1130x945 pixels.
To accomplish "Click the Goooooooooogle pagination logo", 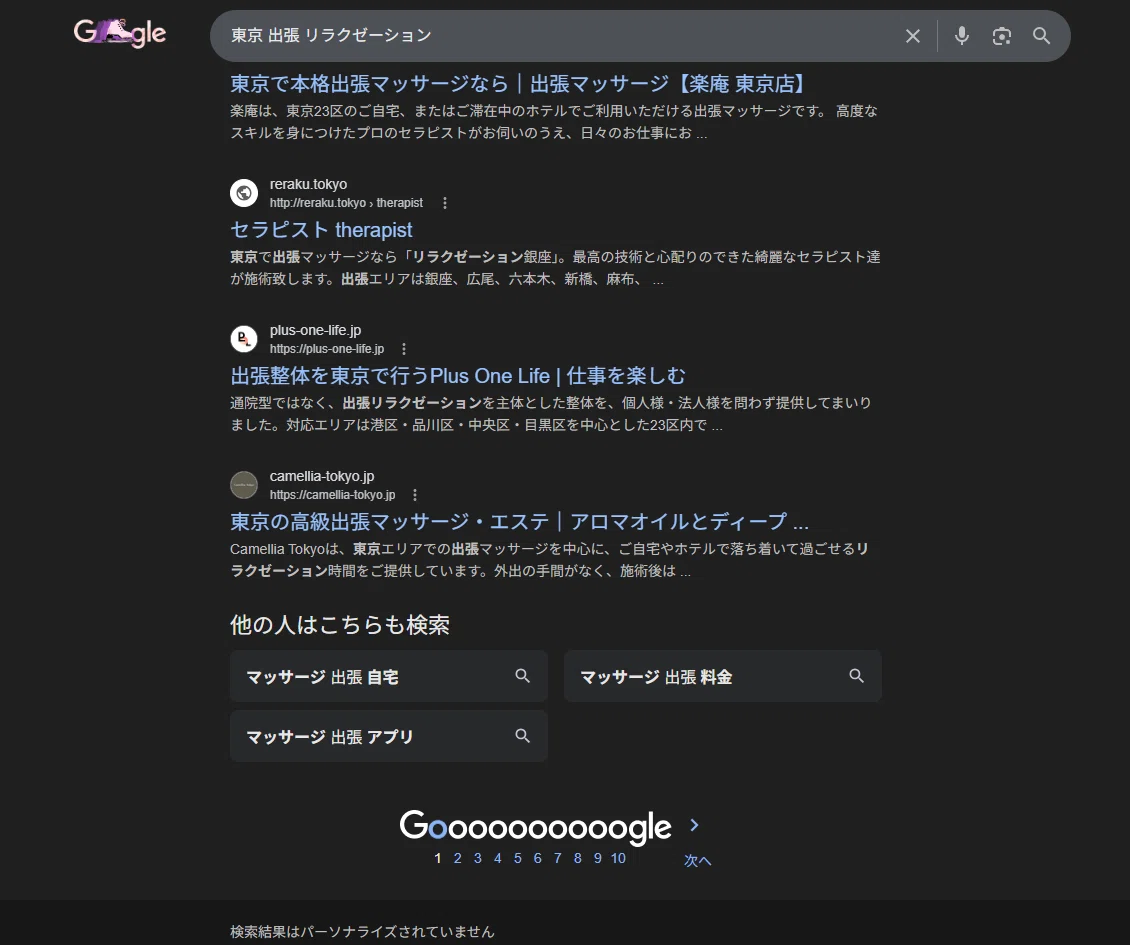I will [535, 827].
